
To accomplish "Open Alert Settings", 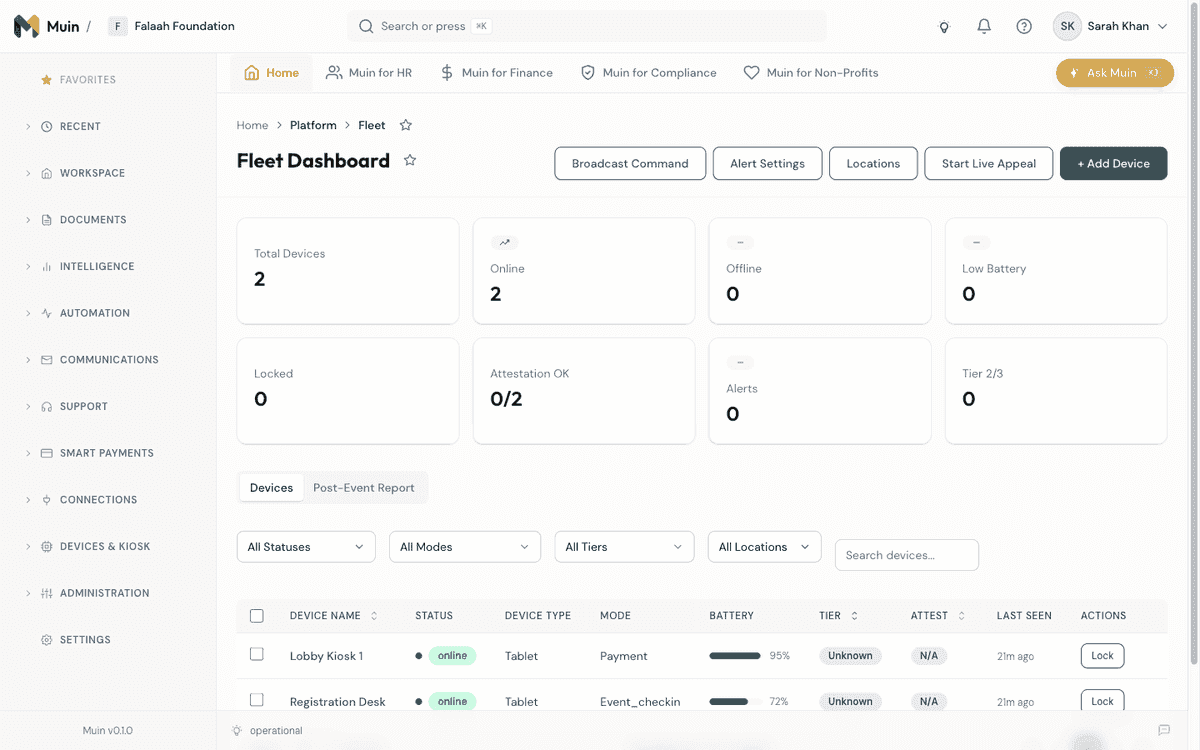I will click(x=767, y=164).
